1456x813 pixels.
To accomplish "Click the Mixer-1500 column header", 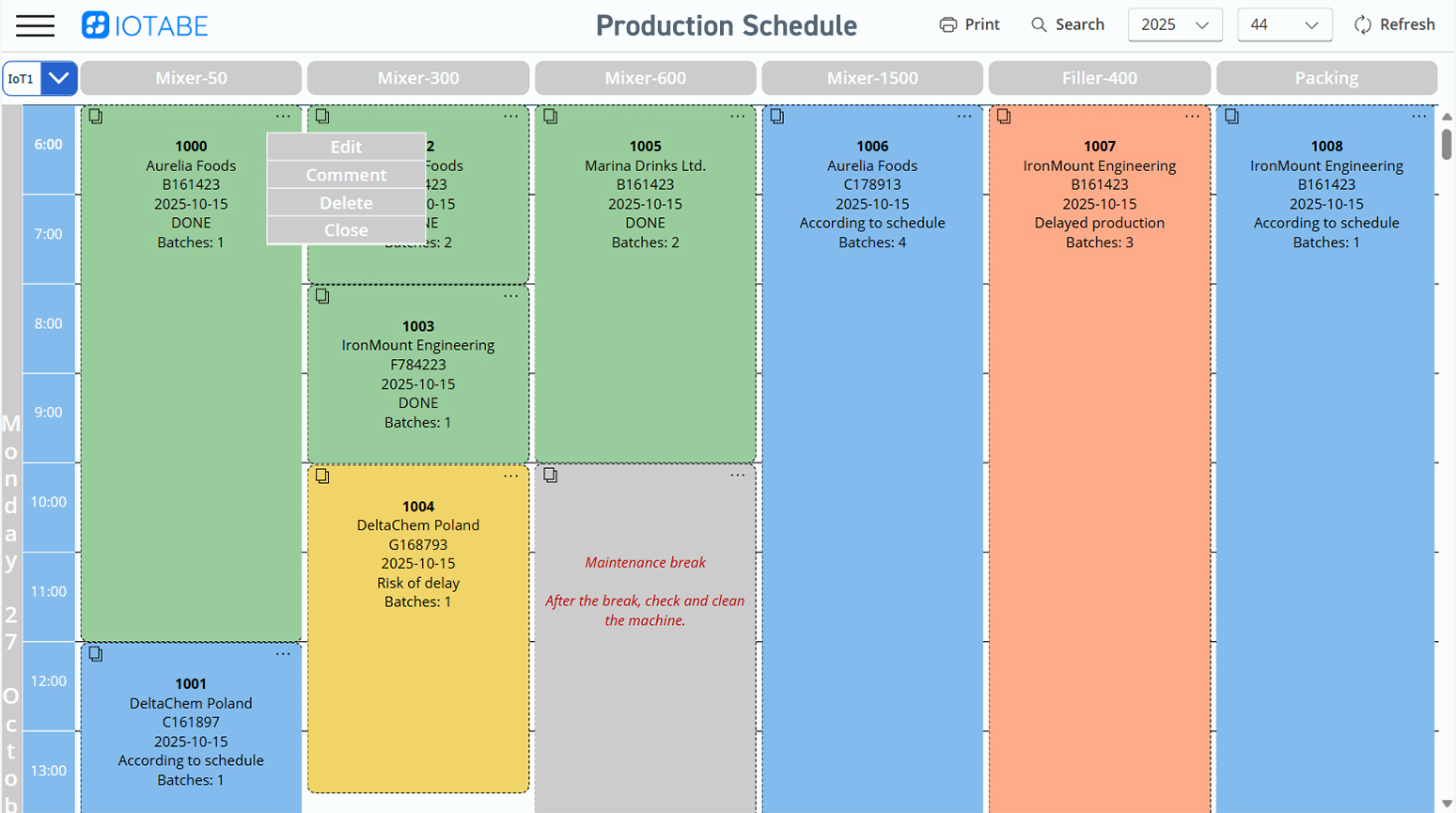I will click(871, 78).
